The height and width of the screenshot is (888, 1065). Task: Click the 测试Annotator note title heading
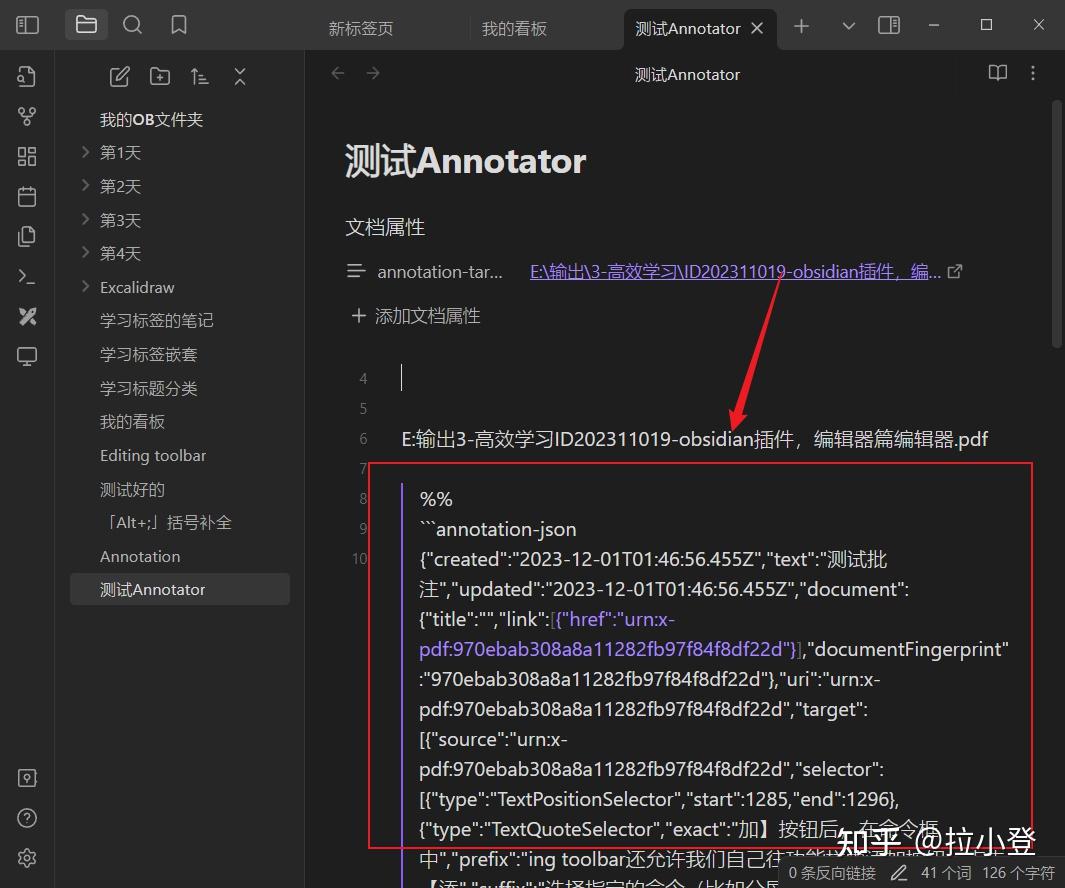pos(465,161)
